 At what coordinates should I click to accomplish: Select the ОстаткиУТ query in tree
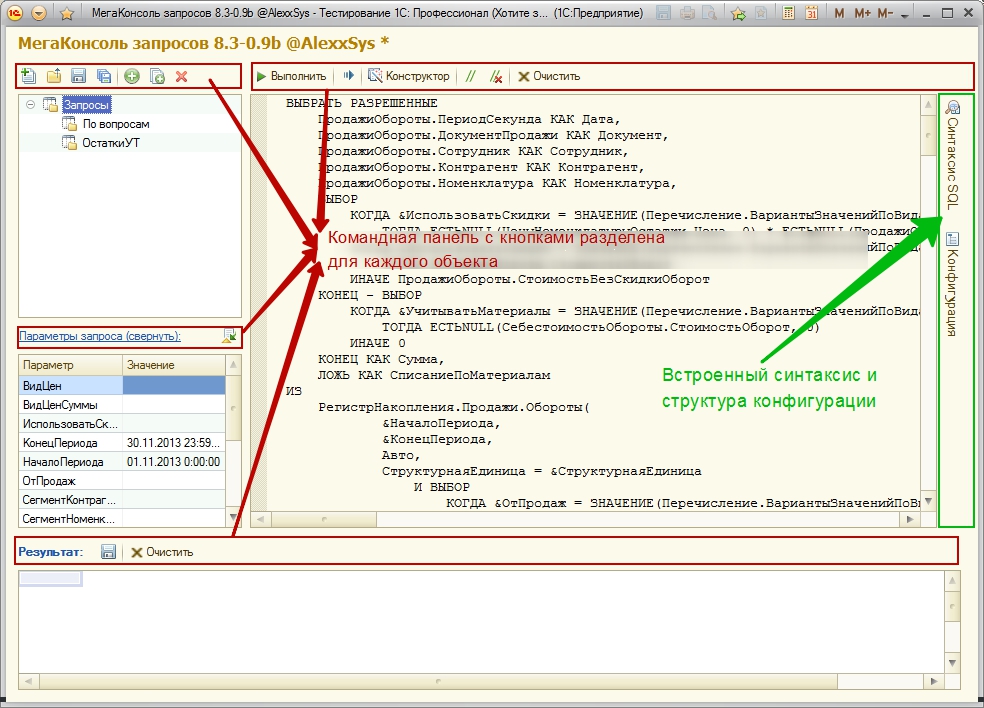pyautogui.click(x=109, y=143)
